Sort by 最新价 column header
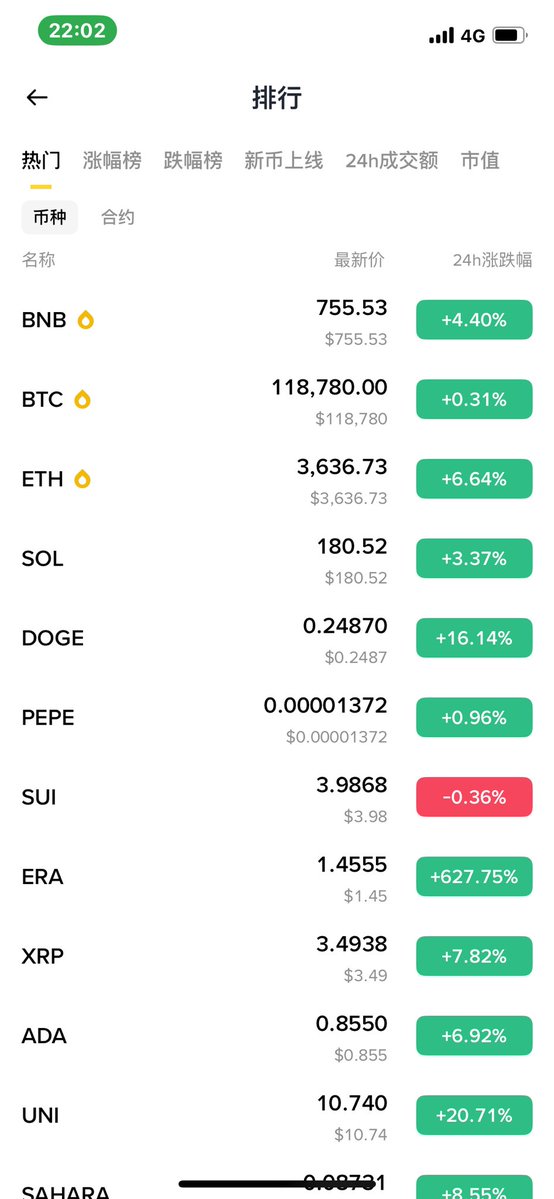Screen dimensions: 554x1199 tap(359, 260)
